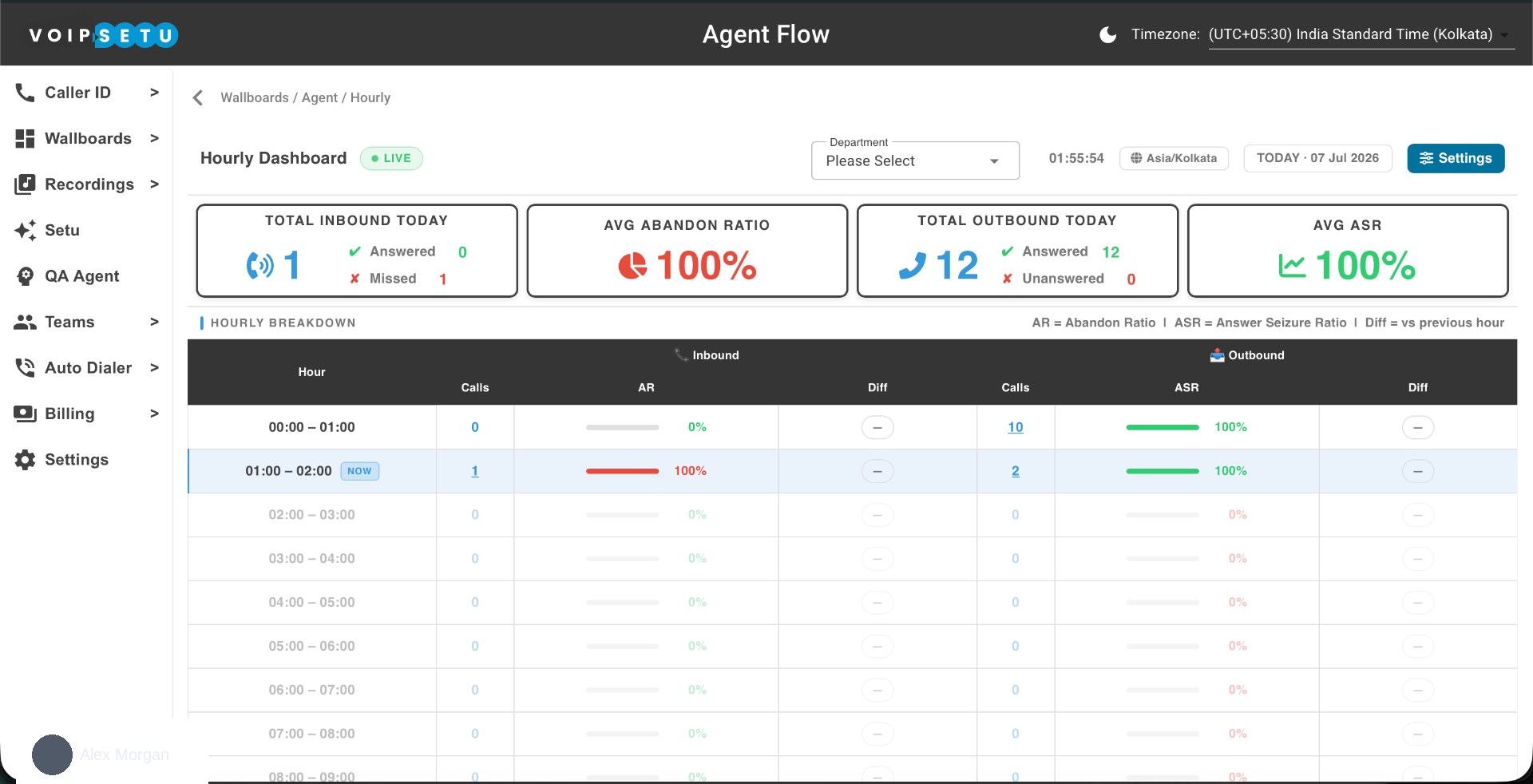Click the Teams people icon
The height and width of the screenshot is (784, 1533).
[25, 323]
